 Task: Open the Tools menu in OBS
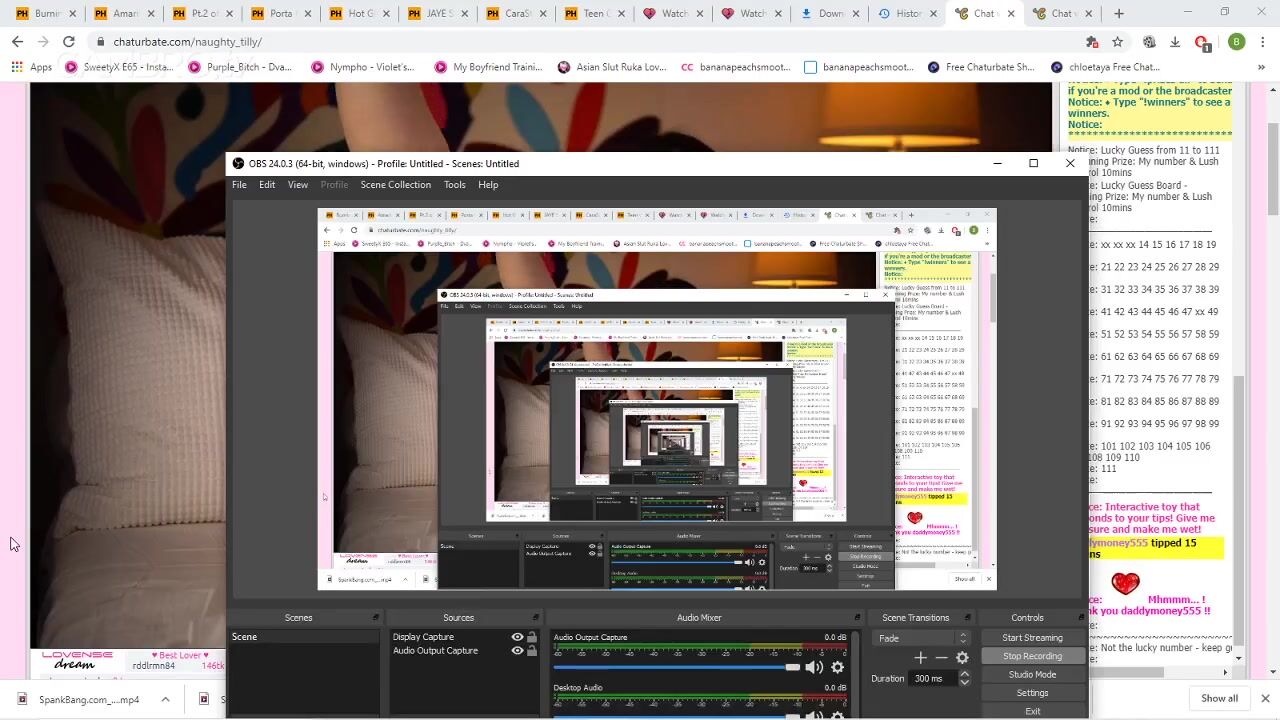pos(454,185)
